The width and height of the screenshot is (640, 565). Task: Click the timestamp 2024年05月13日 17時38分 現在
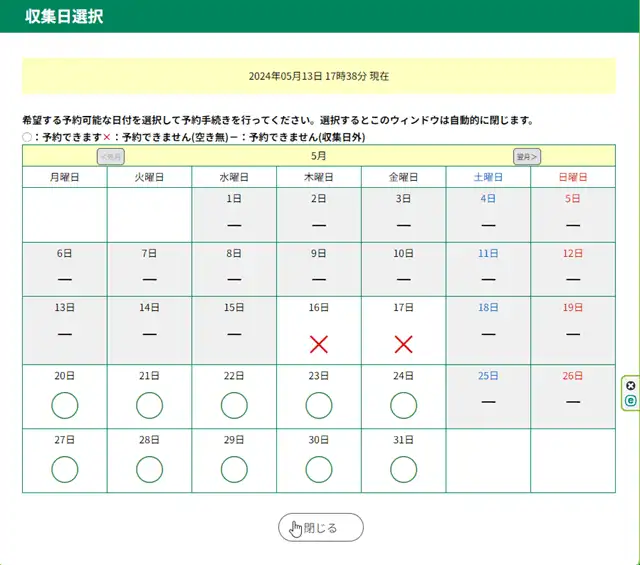[319, 76]
